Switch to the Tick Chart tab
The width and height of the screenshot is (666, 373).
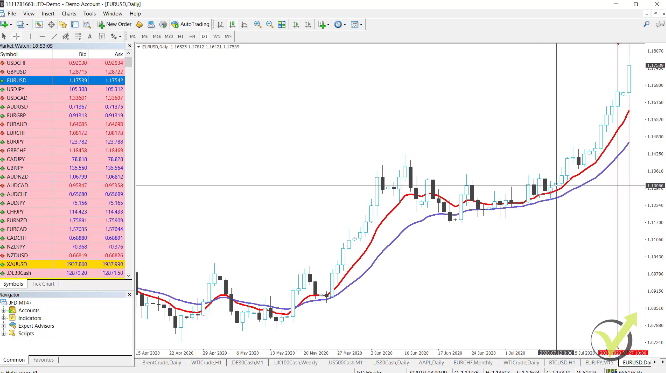[43, 284]
